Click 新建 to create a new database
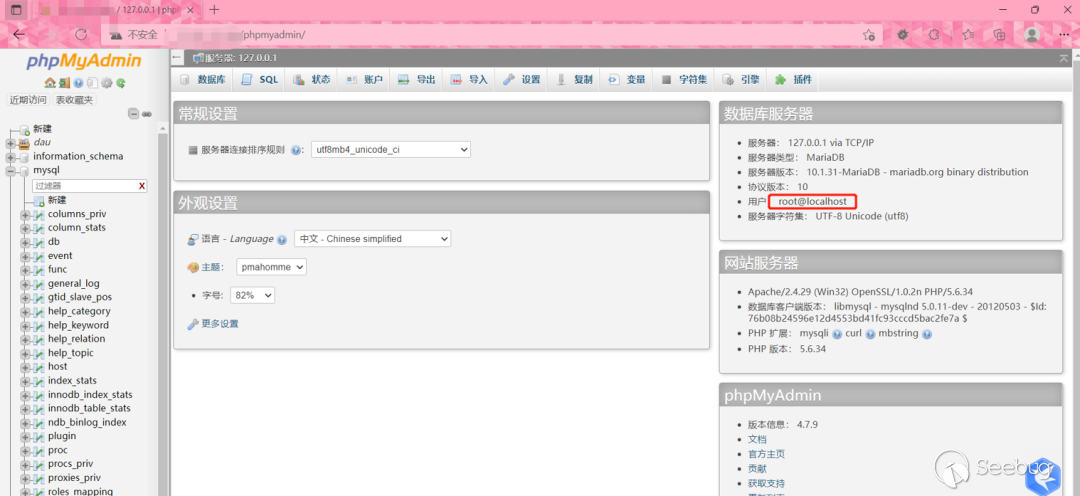Screen dimensions: 1080x496 click(x=43, y=129)
